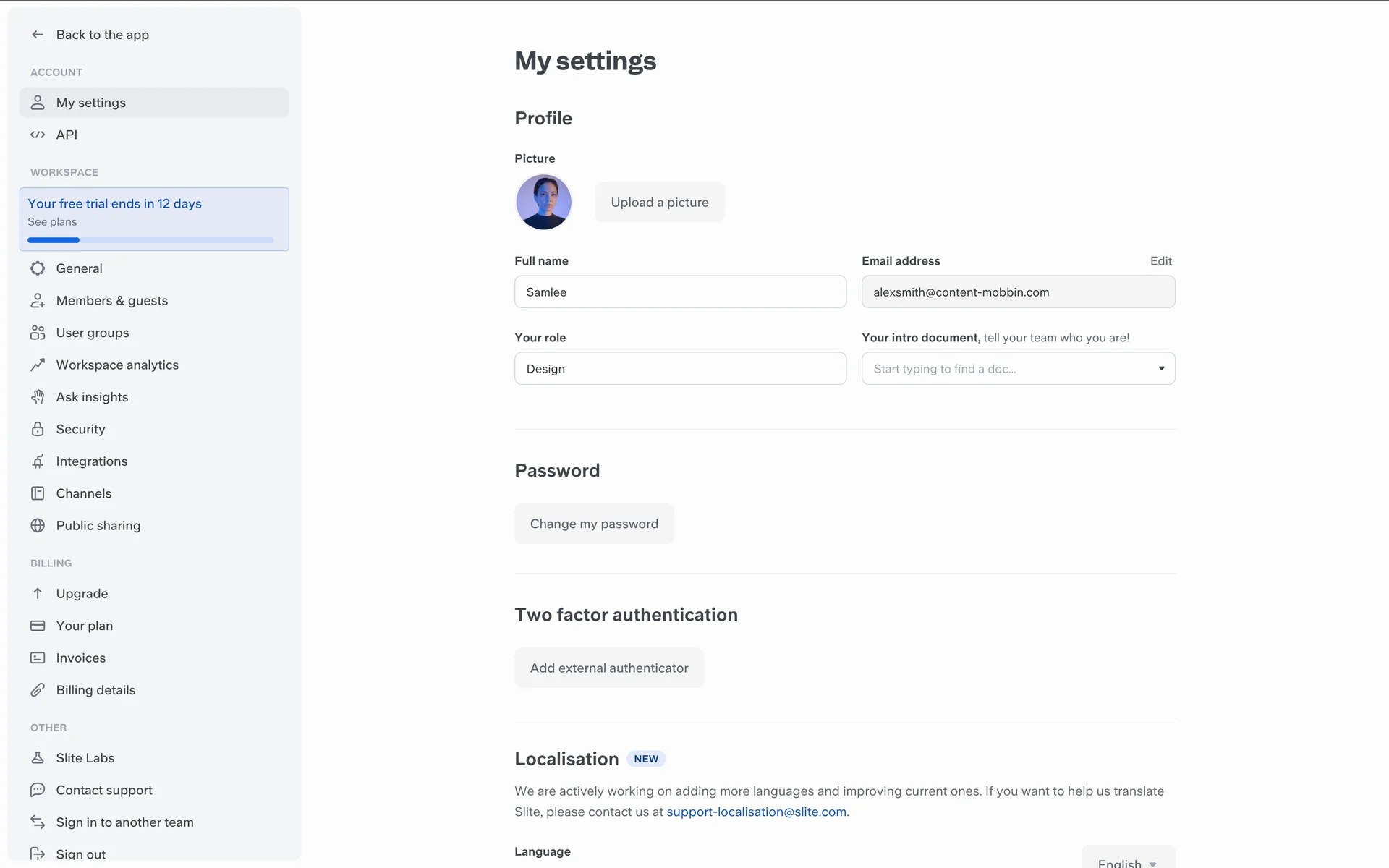Go to Billing details page
The width and height of the screenshot is (1389, 868).
[95, 690]
